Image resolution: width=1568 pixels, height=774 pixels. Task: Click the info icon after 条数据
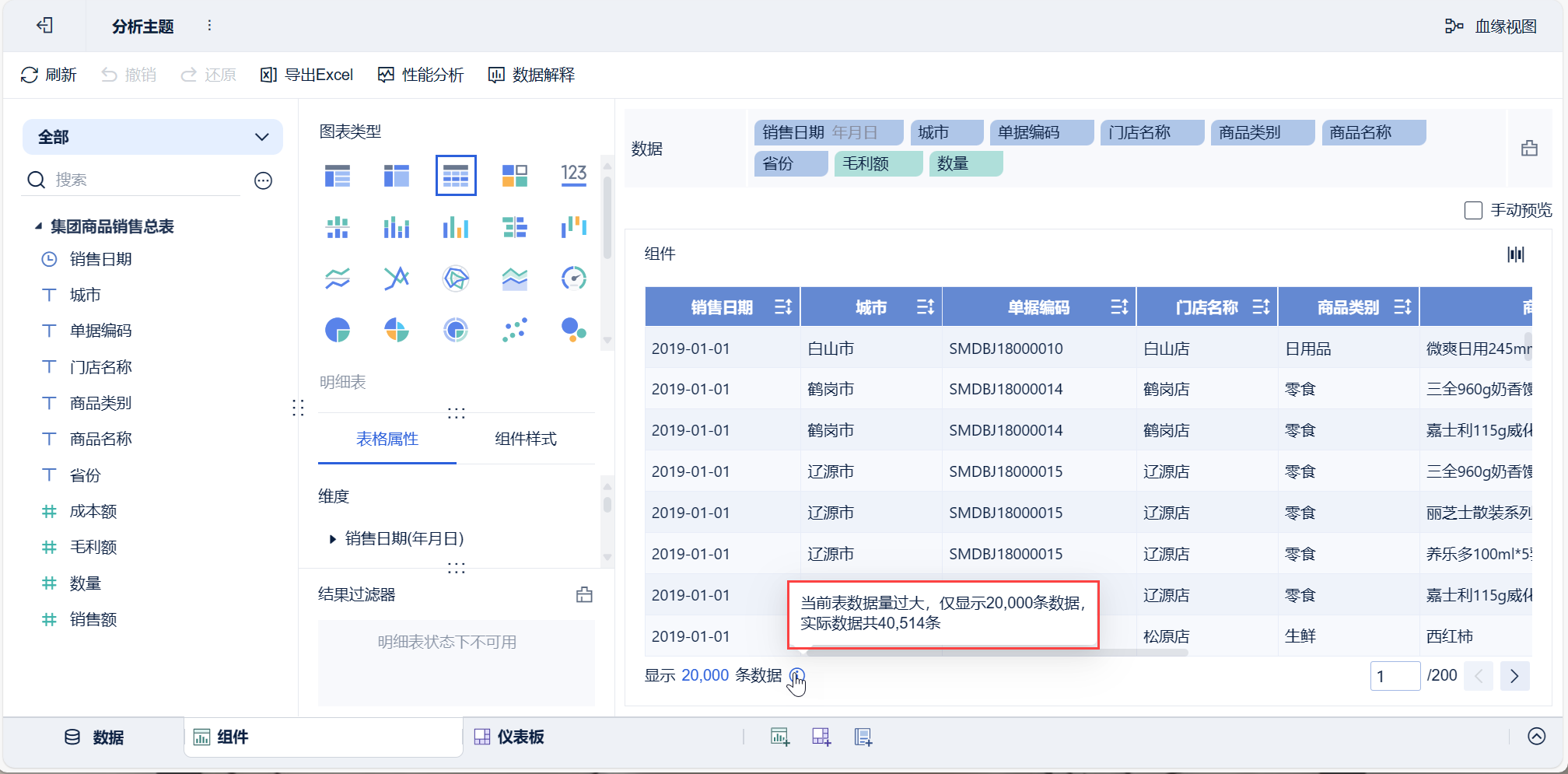click(797, 675)
